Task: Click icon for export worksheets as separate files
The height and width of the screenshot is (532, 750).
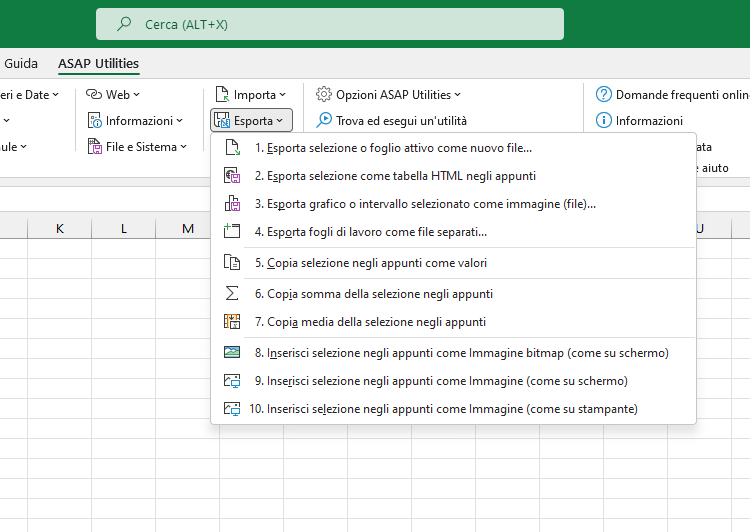Action: (x=232, y=231)
